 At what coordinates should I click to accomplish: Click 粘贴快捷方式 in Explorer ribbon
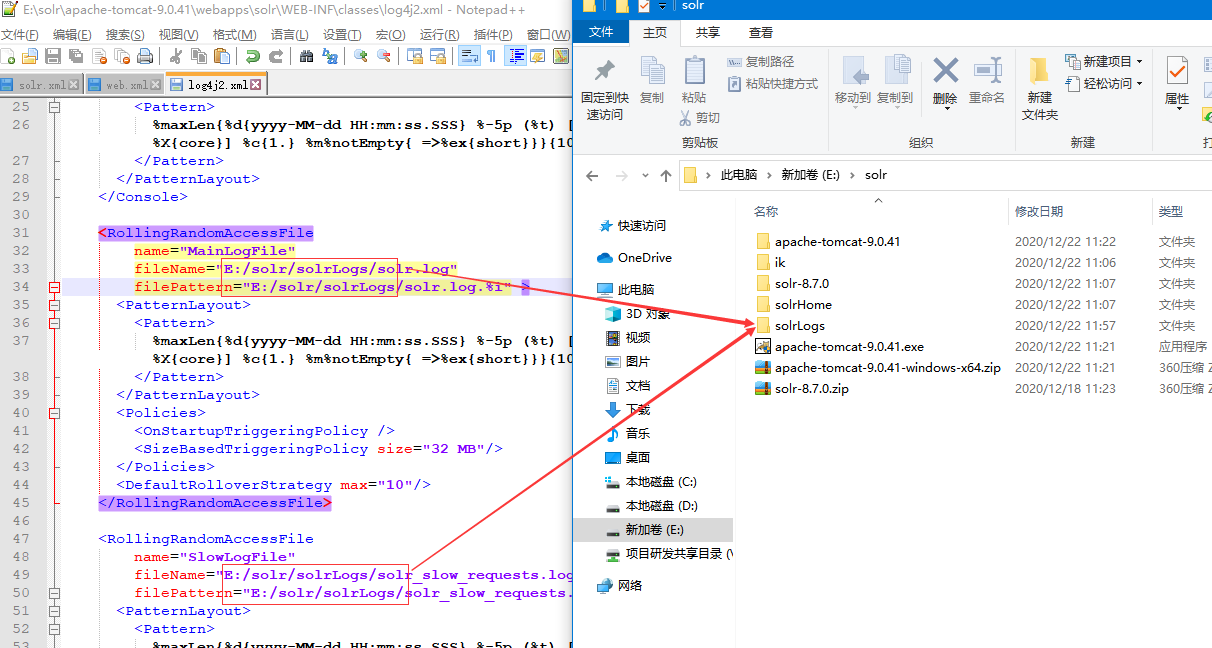coord(773,84)
